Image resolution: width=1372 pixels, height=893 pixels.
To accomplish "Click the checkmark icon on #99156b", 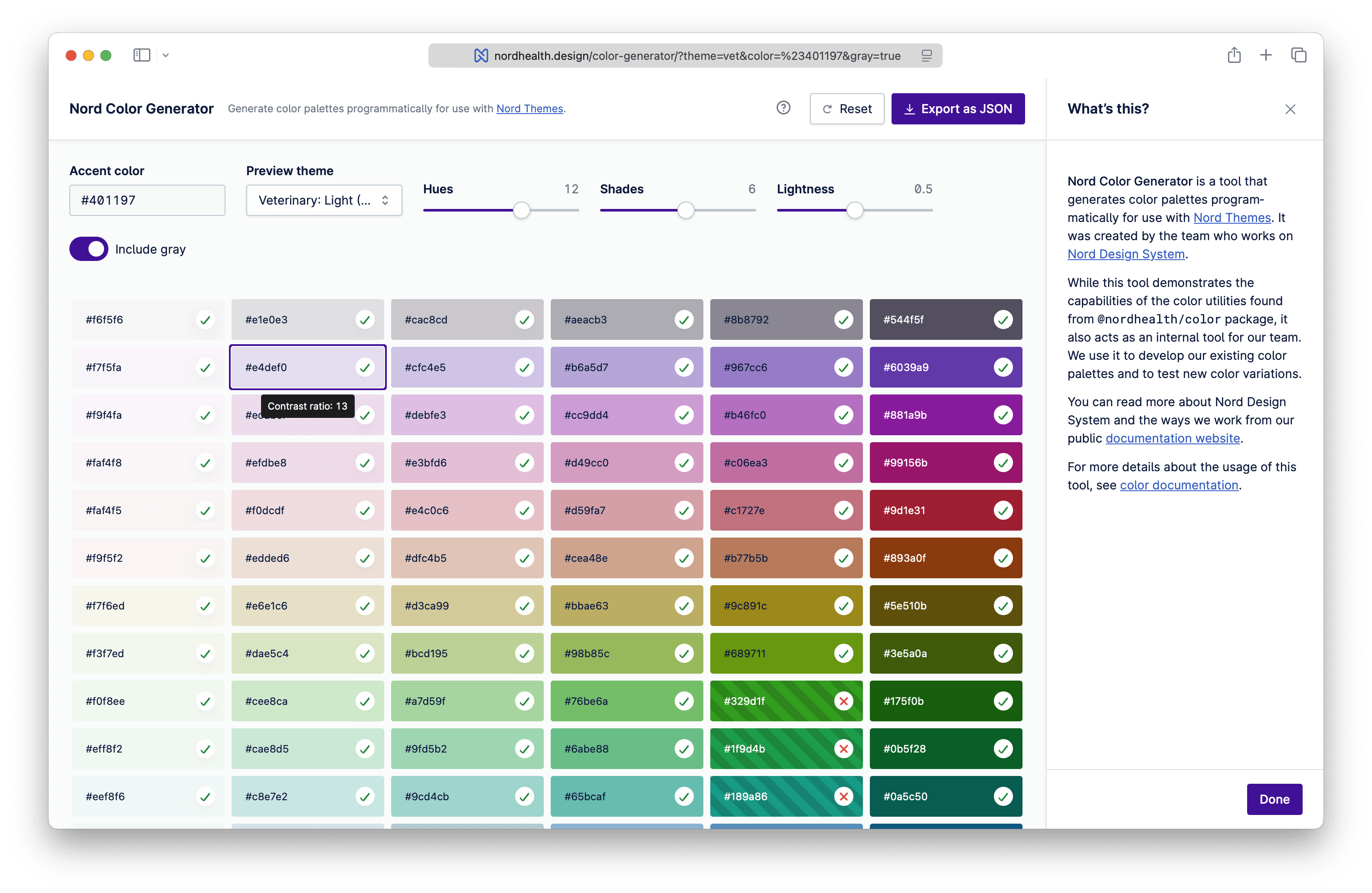I will [x=1003, y=463].
